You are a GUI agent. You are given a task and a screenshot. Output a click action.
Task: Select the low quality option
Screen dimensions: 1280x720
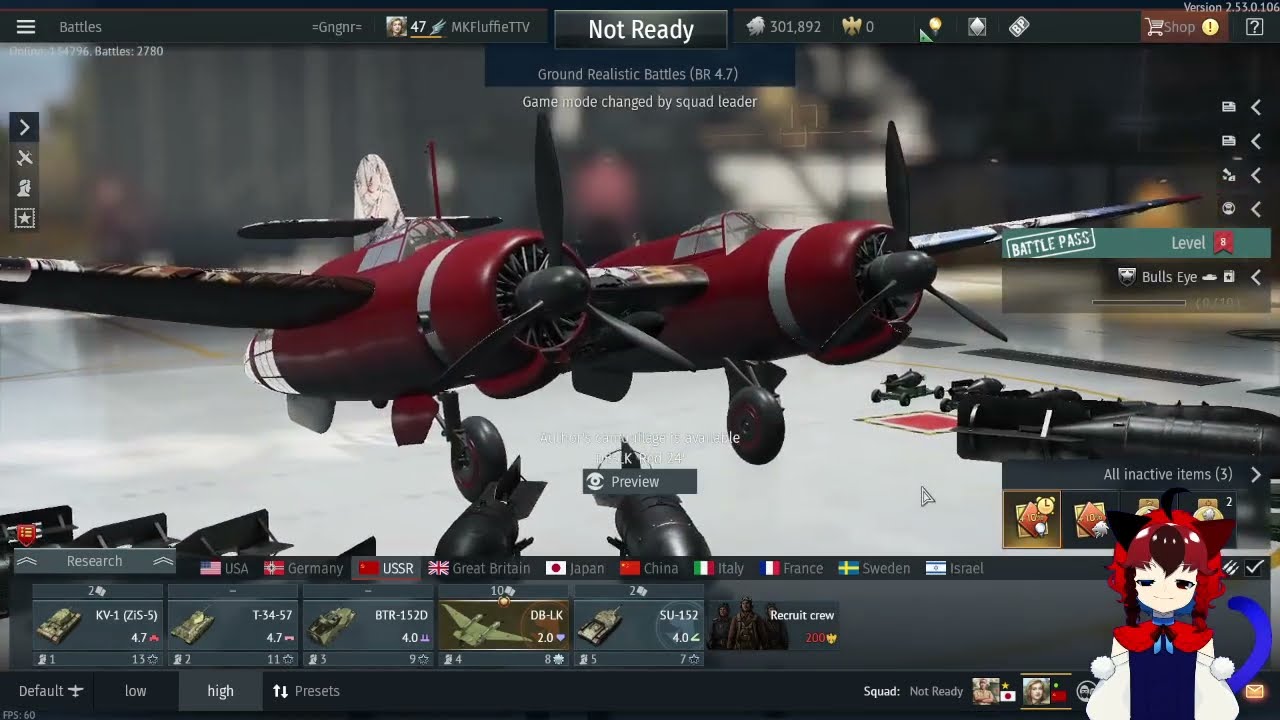[135, 691]
